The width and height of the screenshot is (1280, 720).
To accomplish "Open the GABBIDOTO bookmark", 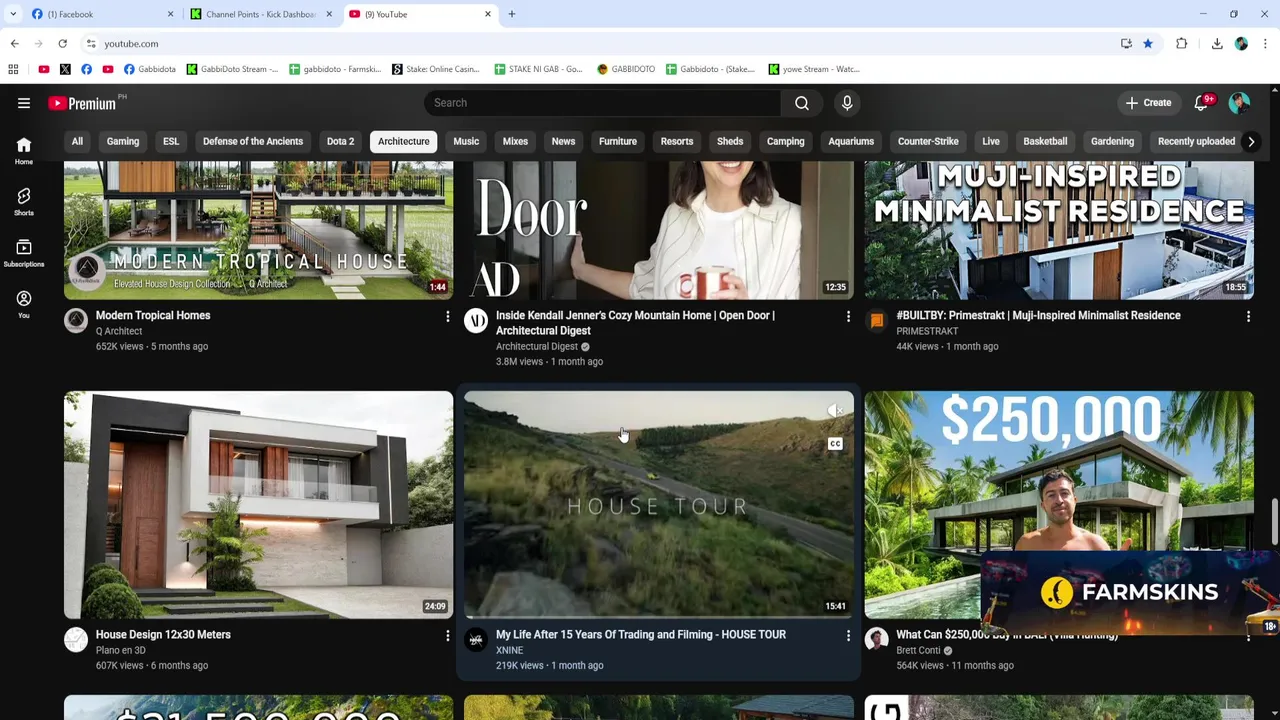I will (626, 69).
